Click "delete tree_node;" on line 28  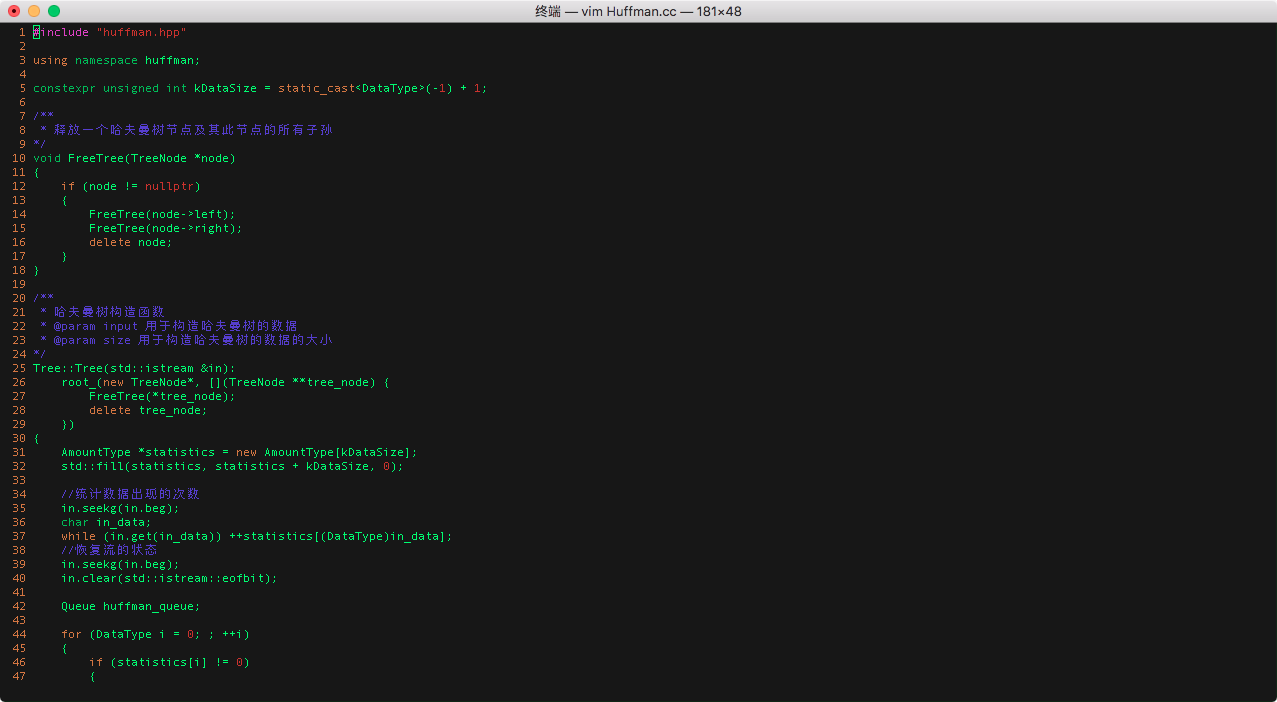148,410
